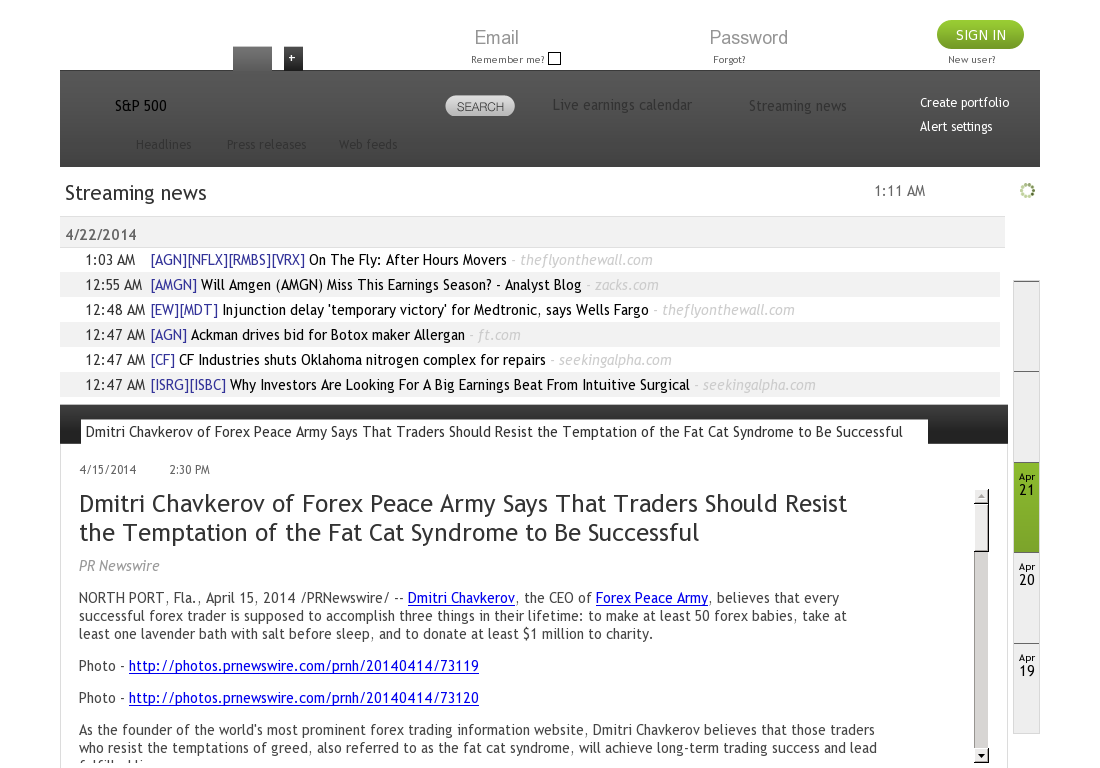
Task: Click the [RMBS] ticker link
Action: pyautogui.click(x=250, y=260)
